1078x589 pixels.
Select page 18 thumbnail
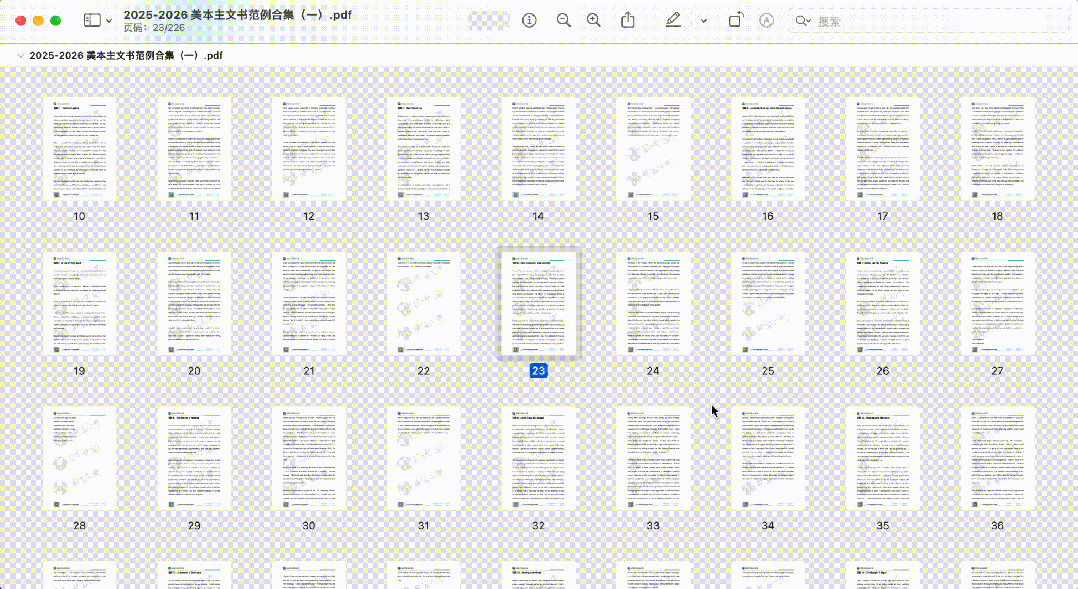(x=998, y=149)
